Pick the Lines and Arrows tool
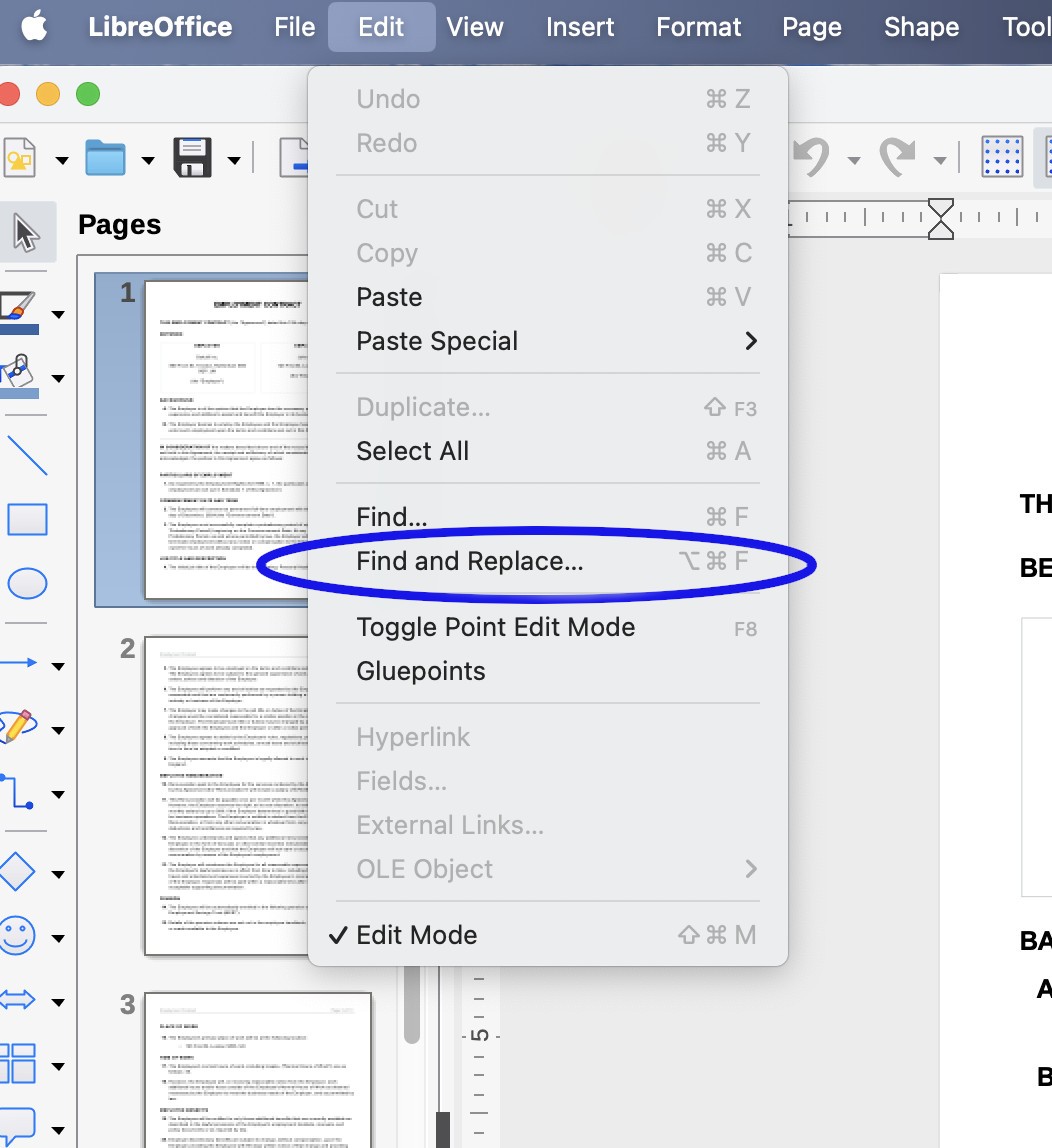The width and height of the screenshot is (1052, 1148). click(x=20, y=663)
